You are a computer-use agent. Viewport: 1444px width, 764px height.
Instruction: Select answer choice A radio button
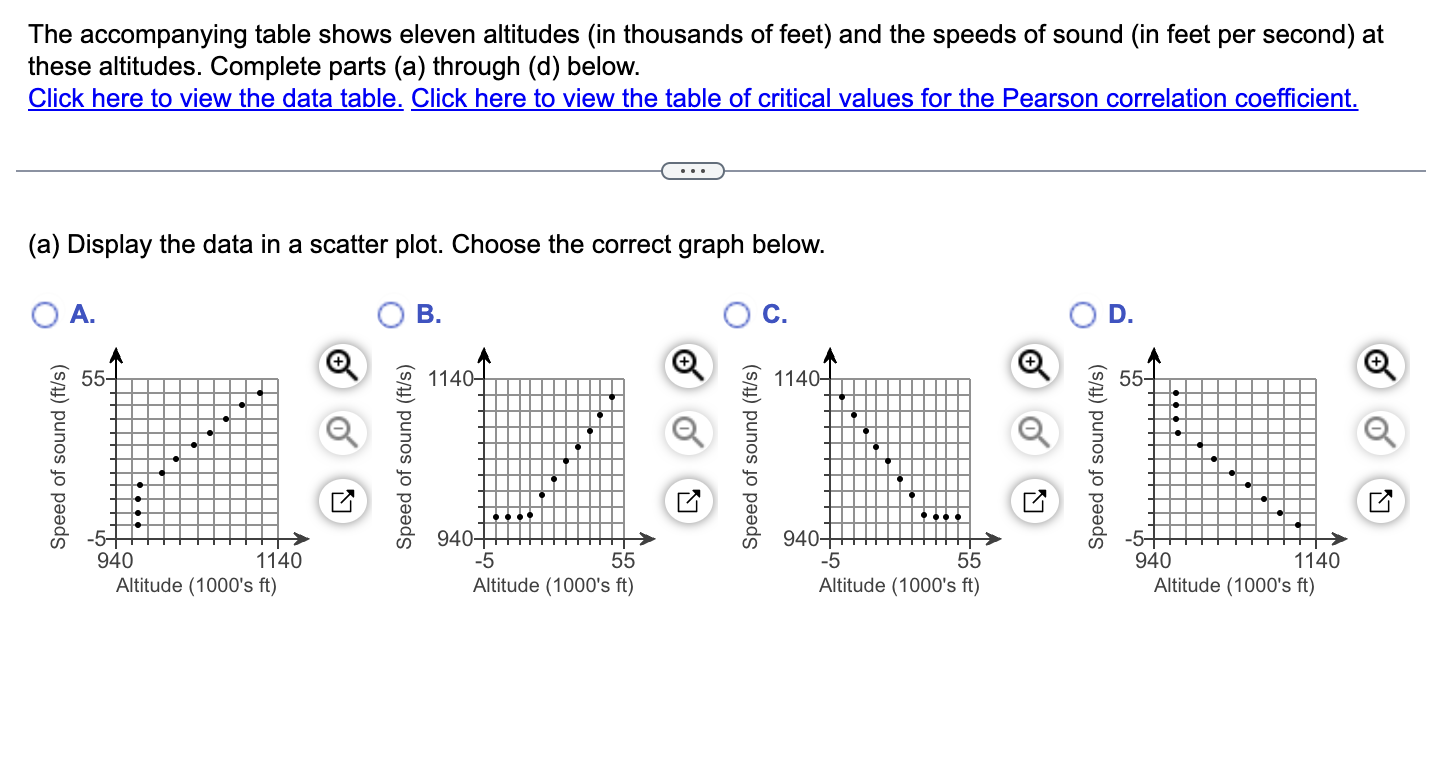[44, 314]
